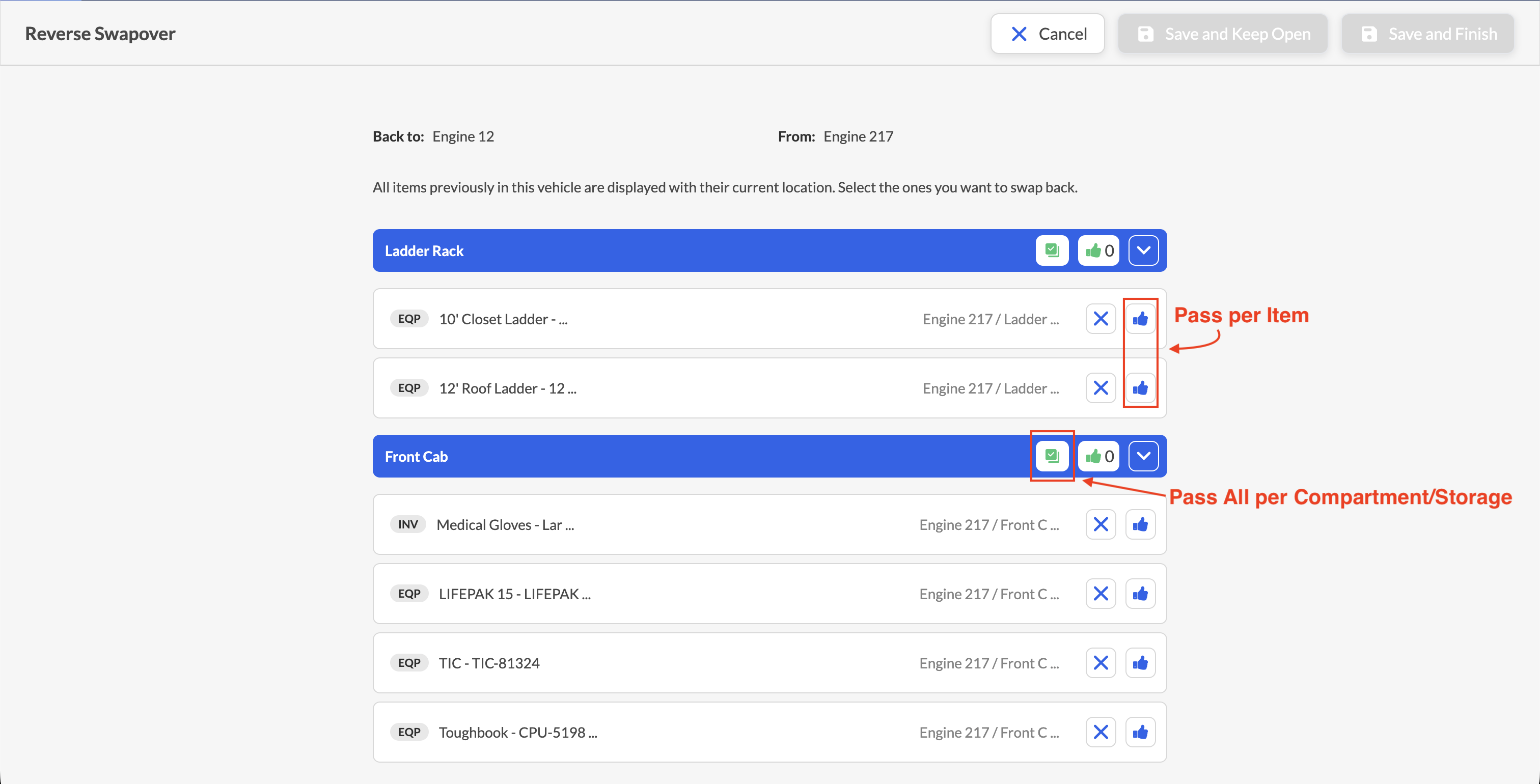Click X on the Toughbook row
Viewport: 1540px width, 784px height.
(1101, 732)
